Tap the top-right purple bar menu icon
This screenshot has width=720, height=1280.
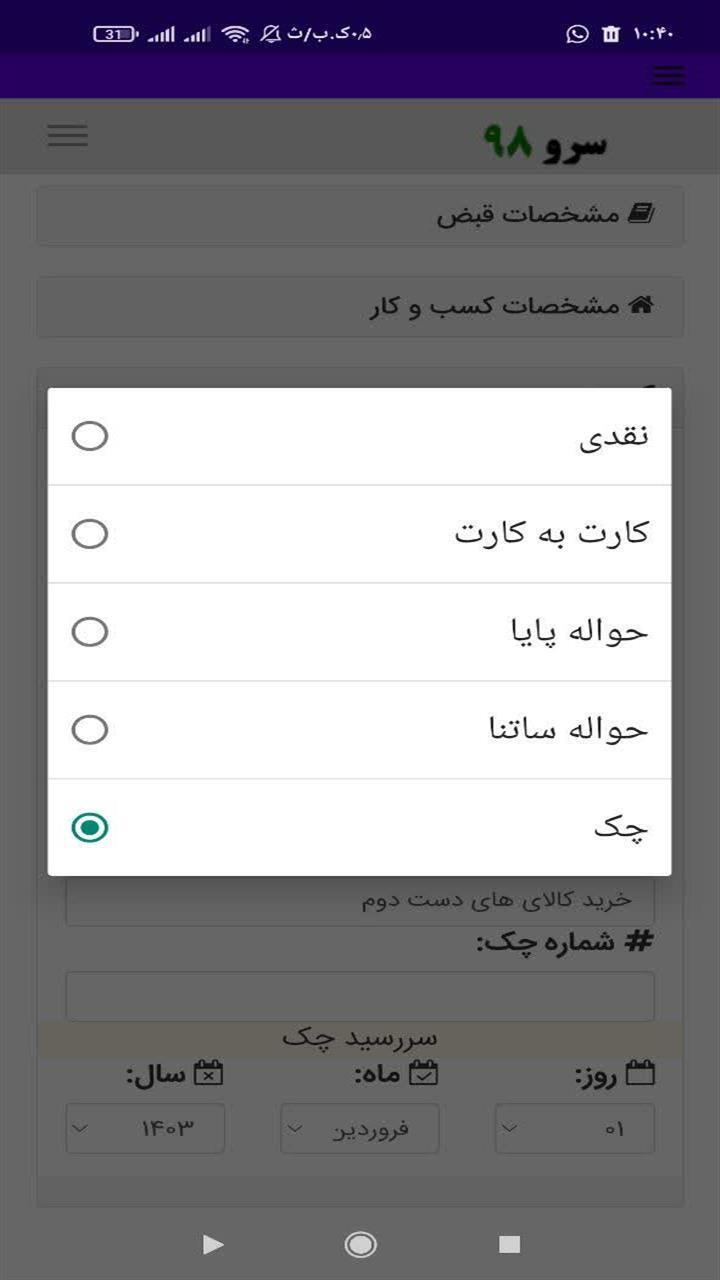[668, 76]
